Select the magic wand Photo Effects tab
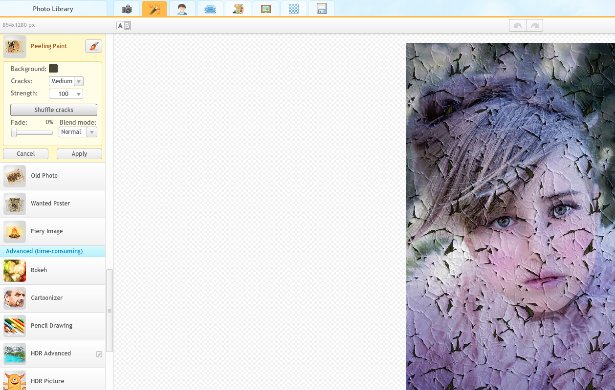The image size is (615, 390). click(155, 9)
